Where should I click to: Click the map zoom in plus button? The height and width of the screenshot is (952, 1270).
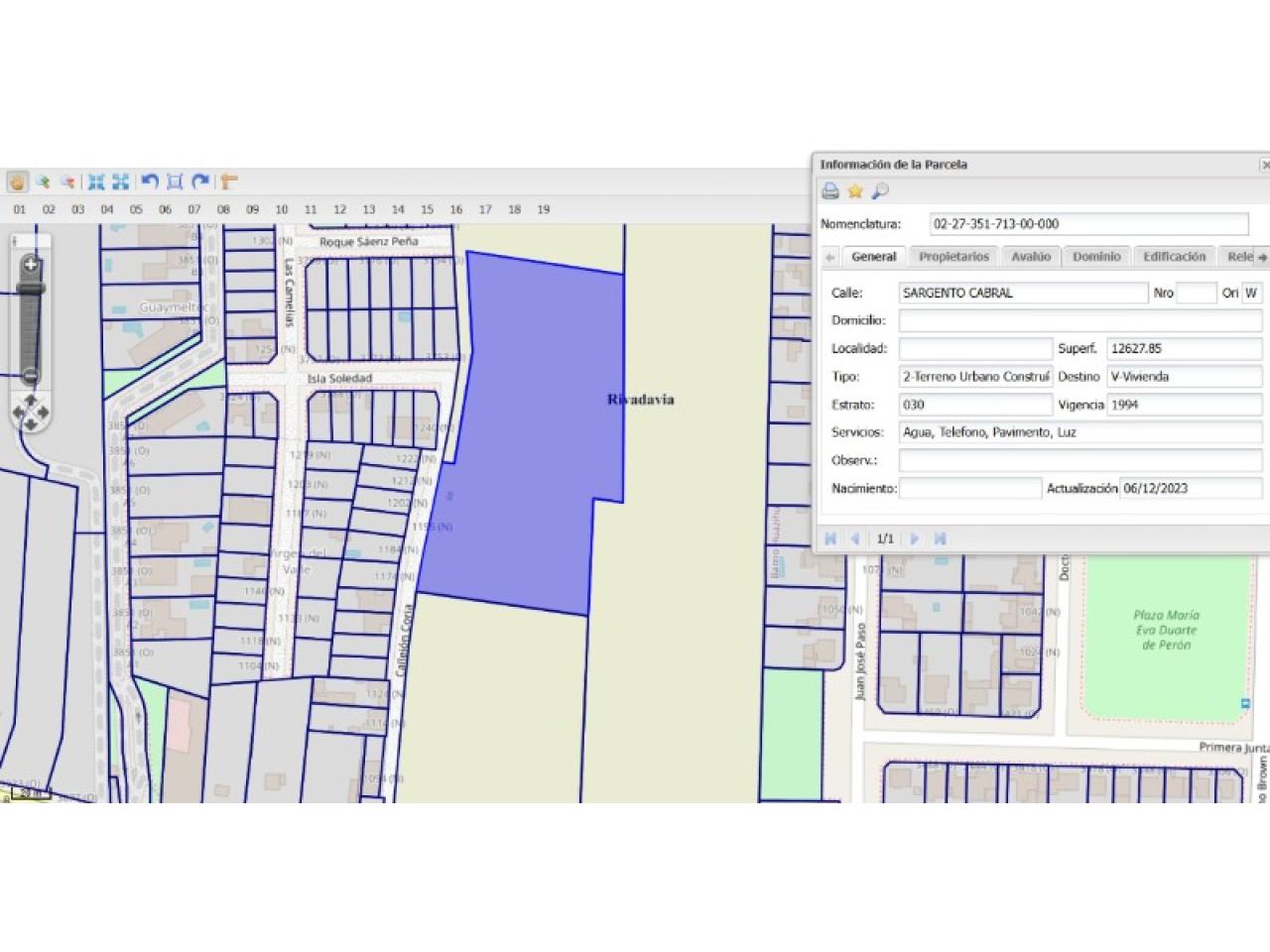click(31, 265)
